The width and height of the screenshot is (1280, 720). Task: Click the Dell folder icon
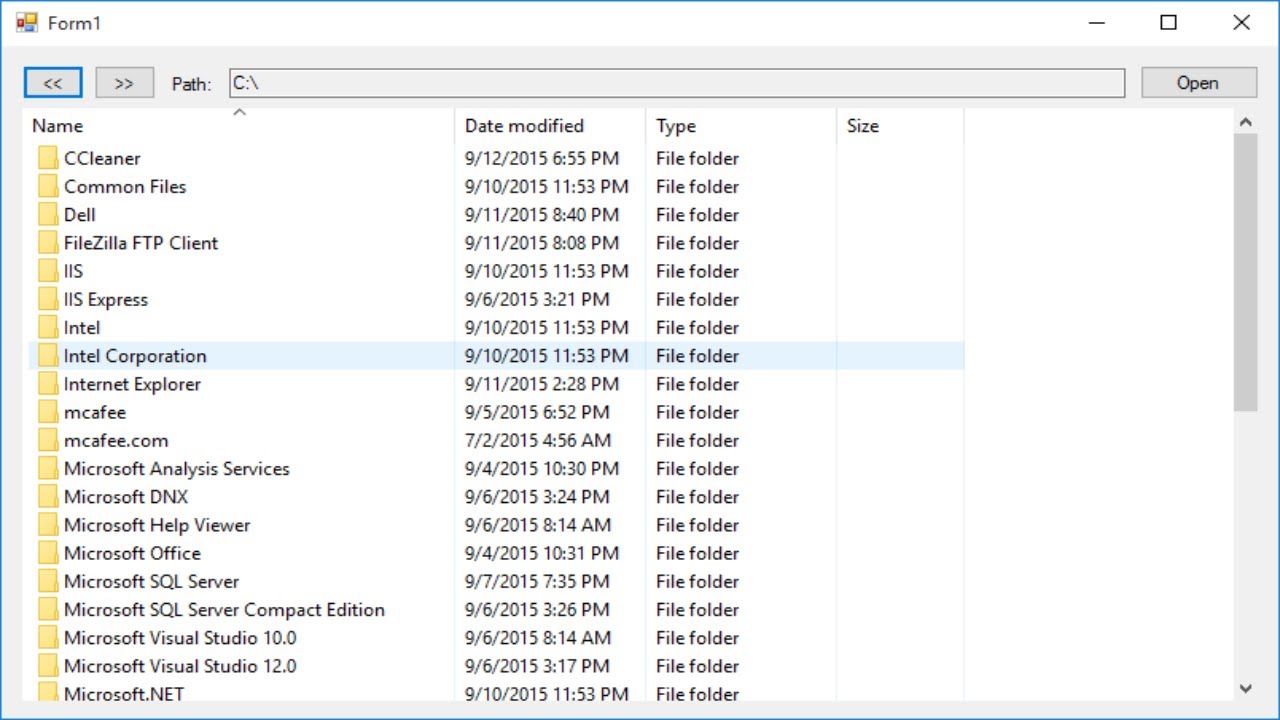tap(48, 214)
